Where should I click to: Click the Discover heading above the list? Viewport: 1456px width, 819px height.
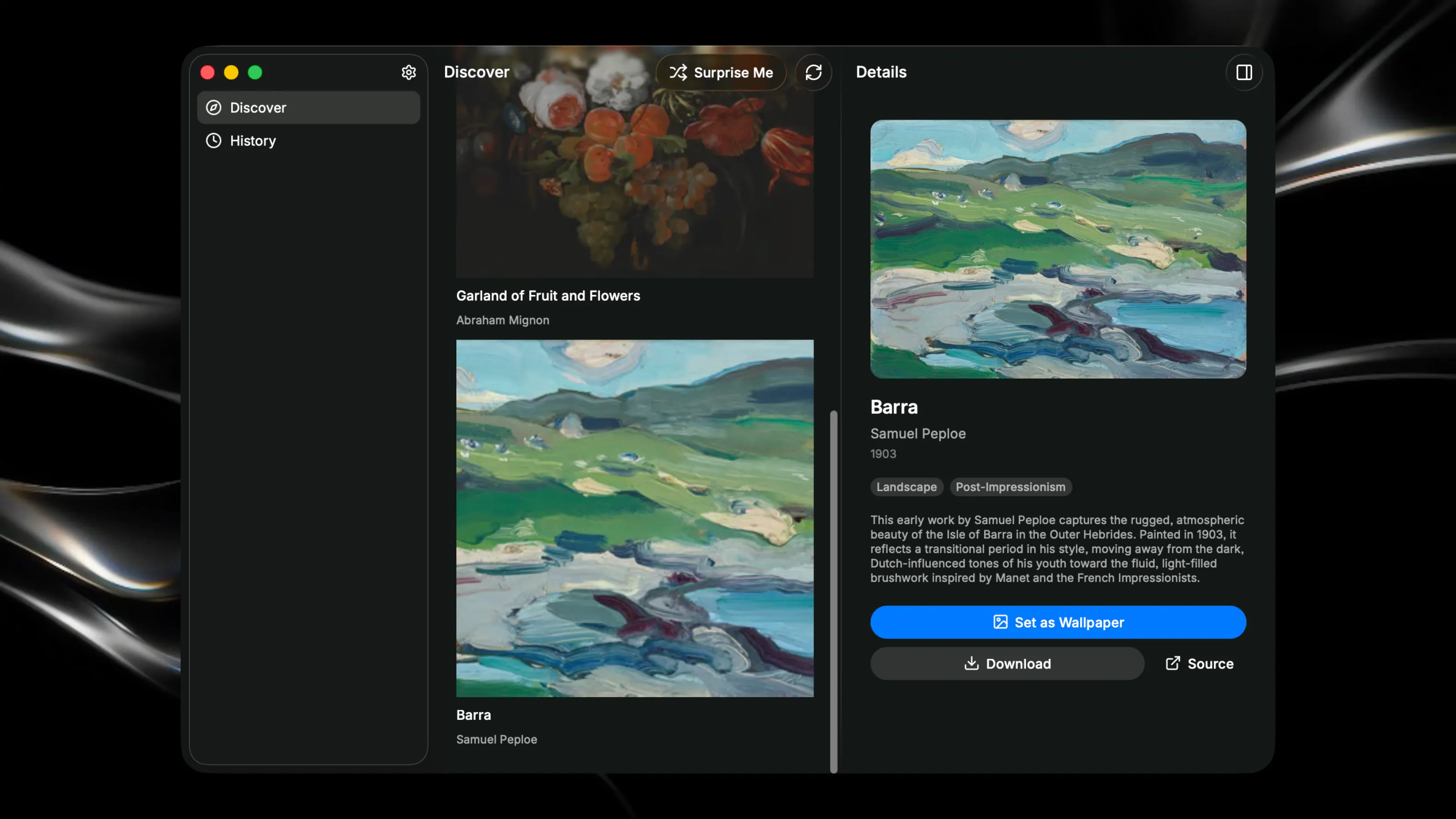click(476, 72)
